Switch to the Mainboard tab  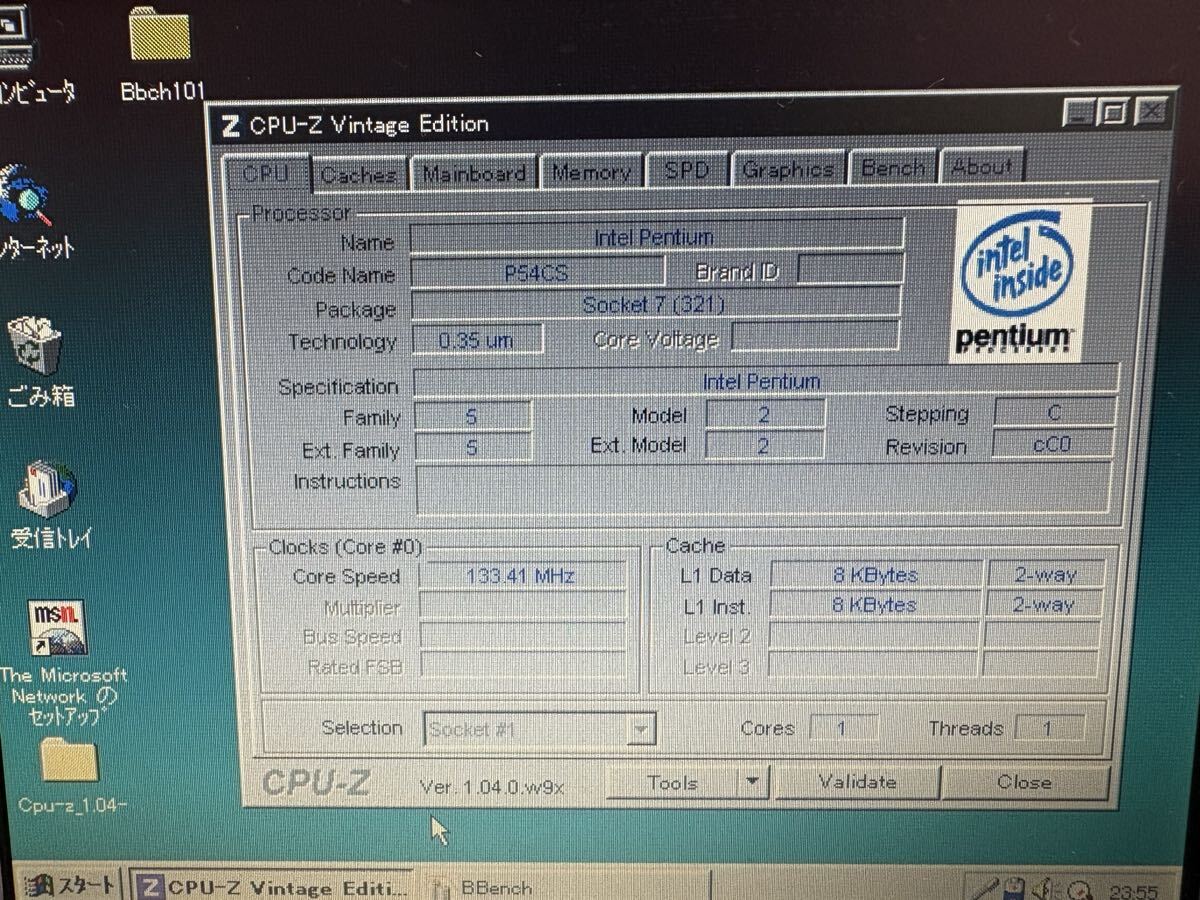pos(474,172)
